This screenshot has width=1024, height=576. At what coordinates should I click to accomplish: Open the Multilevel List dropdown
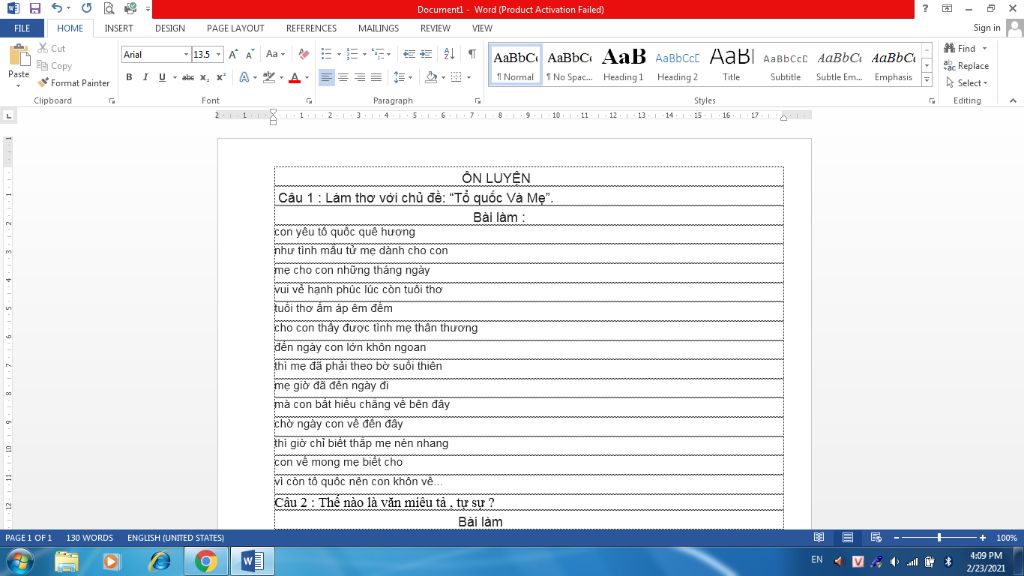click(x=389, y=55)
